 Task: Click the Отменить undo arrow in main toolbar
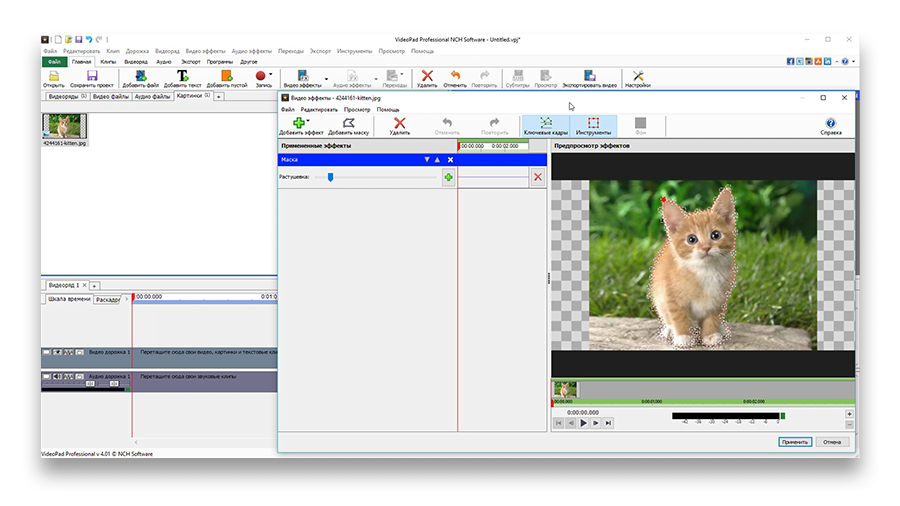coord(455,76)
